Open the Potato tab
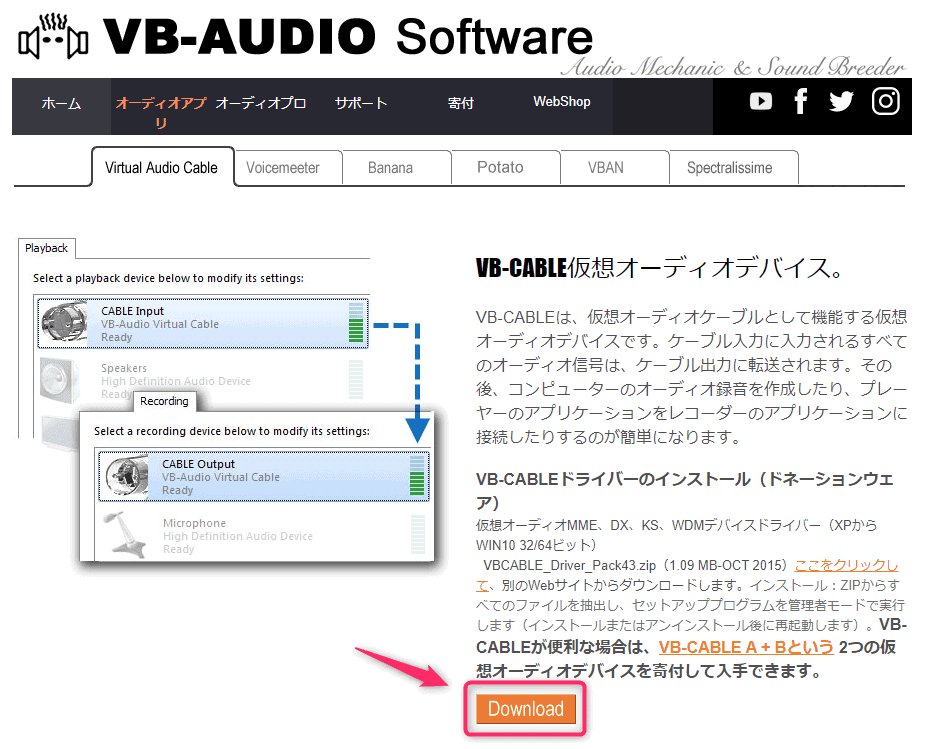The height and width of the screenshot is (749, 949). [x=500, y=168]
